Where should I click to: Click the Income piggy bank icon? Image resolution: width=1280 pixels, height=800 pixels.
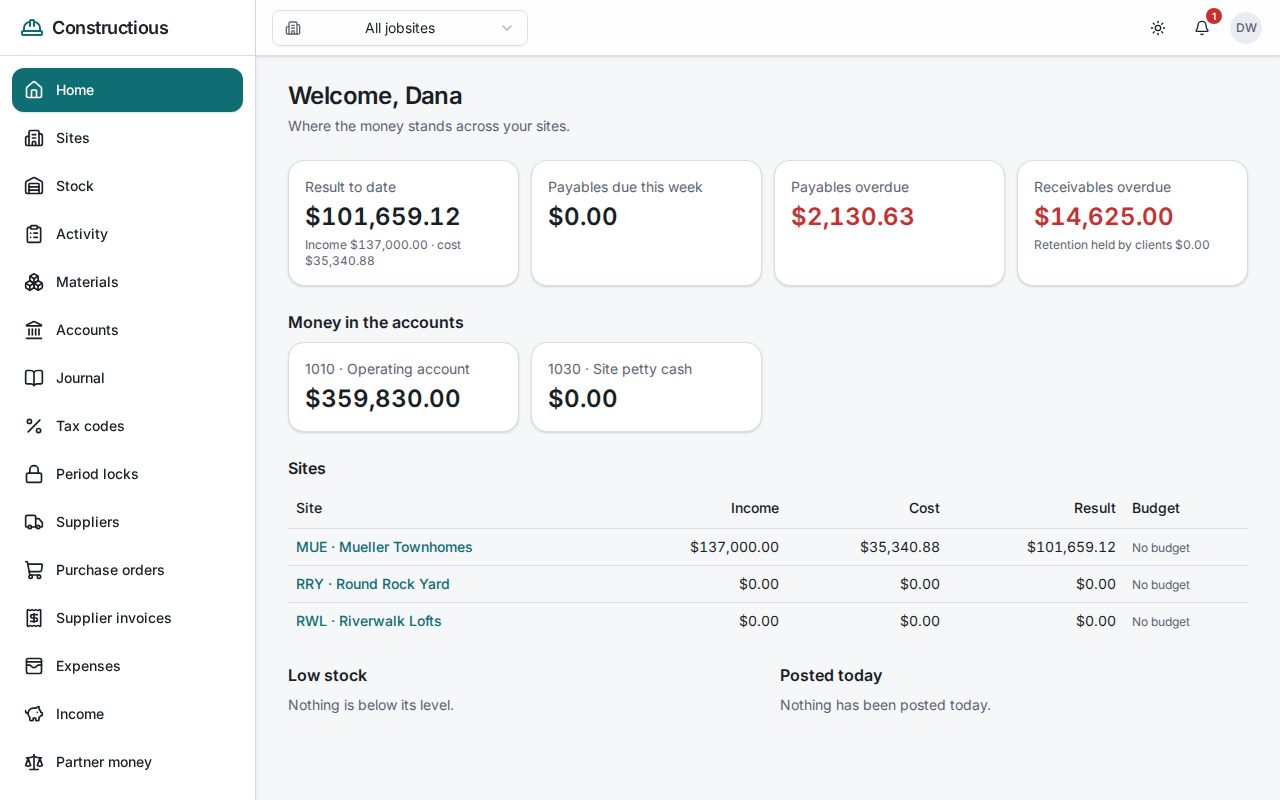(x=34, y=714)
